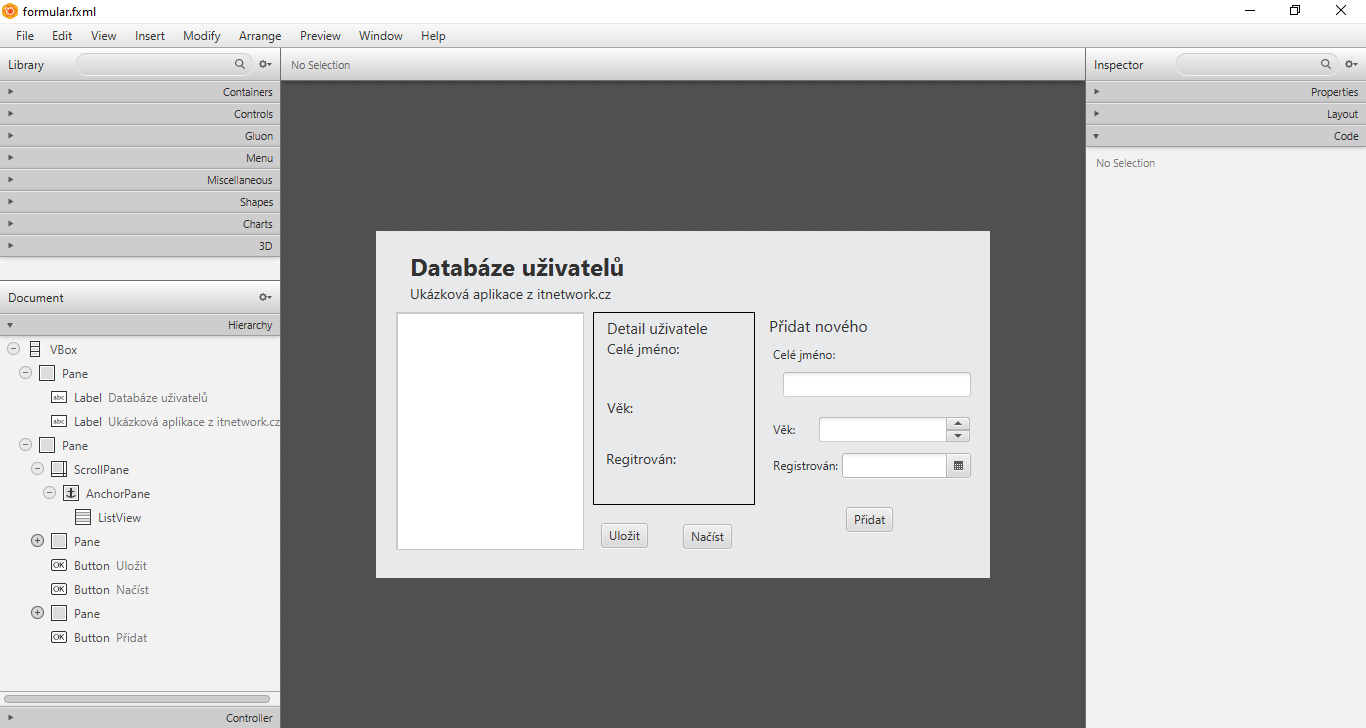Select the ScrollPane icon in Hierarchy
The height and width of the screenshot is (728, 1366).
[59, 470]
